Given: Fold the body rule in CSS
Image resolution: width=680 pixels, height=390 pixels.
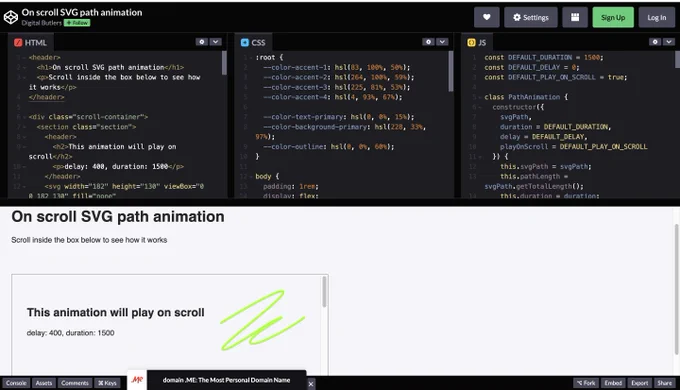Looking at the screenshot, I should coord(251,176).
